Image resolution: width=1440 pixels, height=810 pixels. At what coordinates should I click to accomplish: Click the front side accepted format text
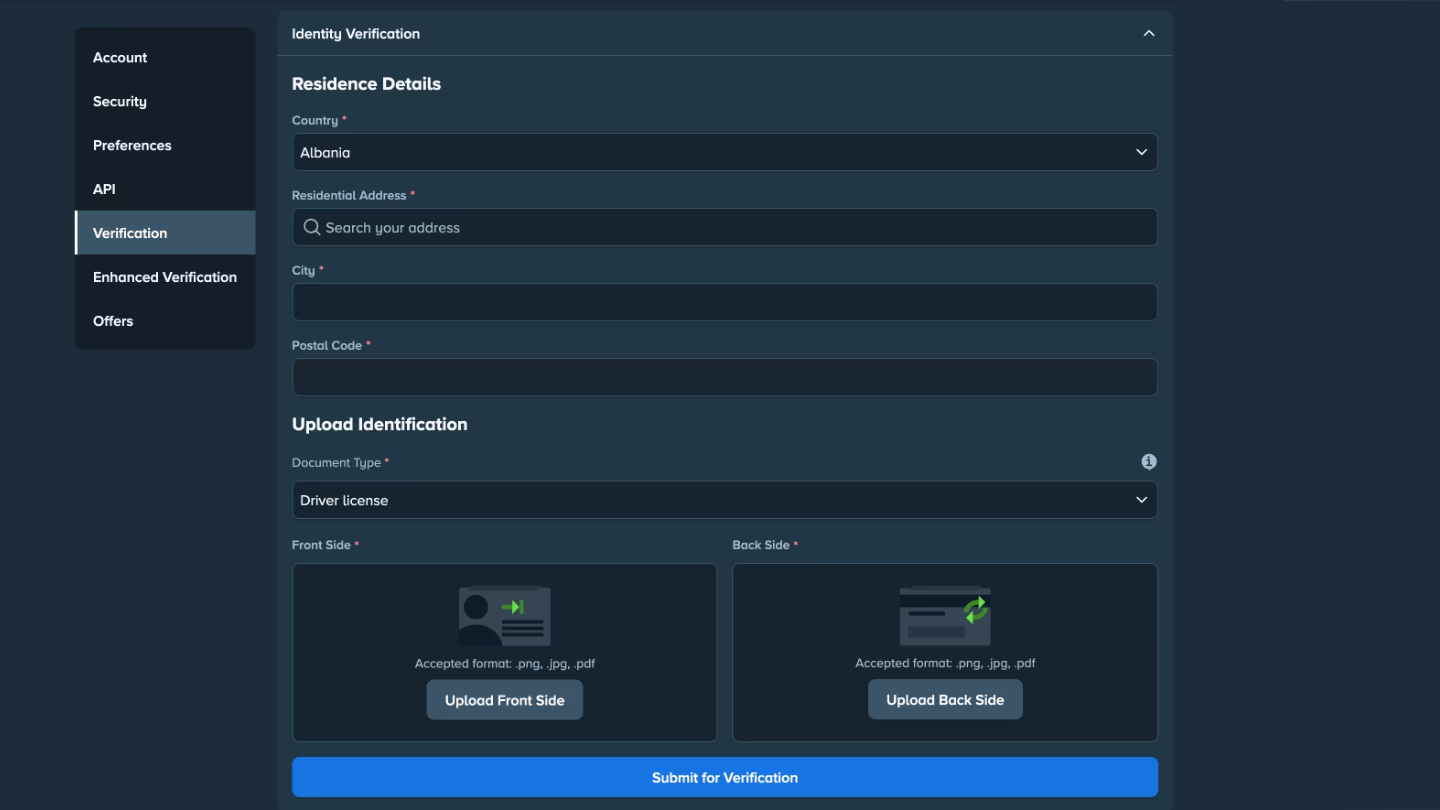505,663
